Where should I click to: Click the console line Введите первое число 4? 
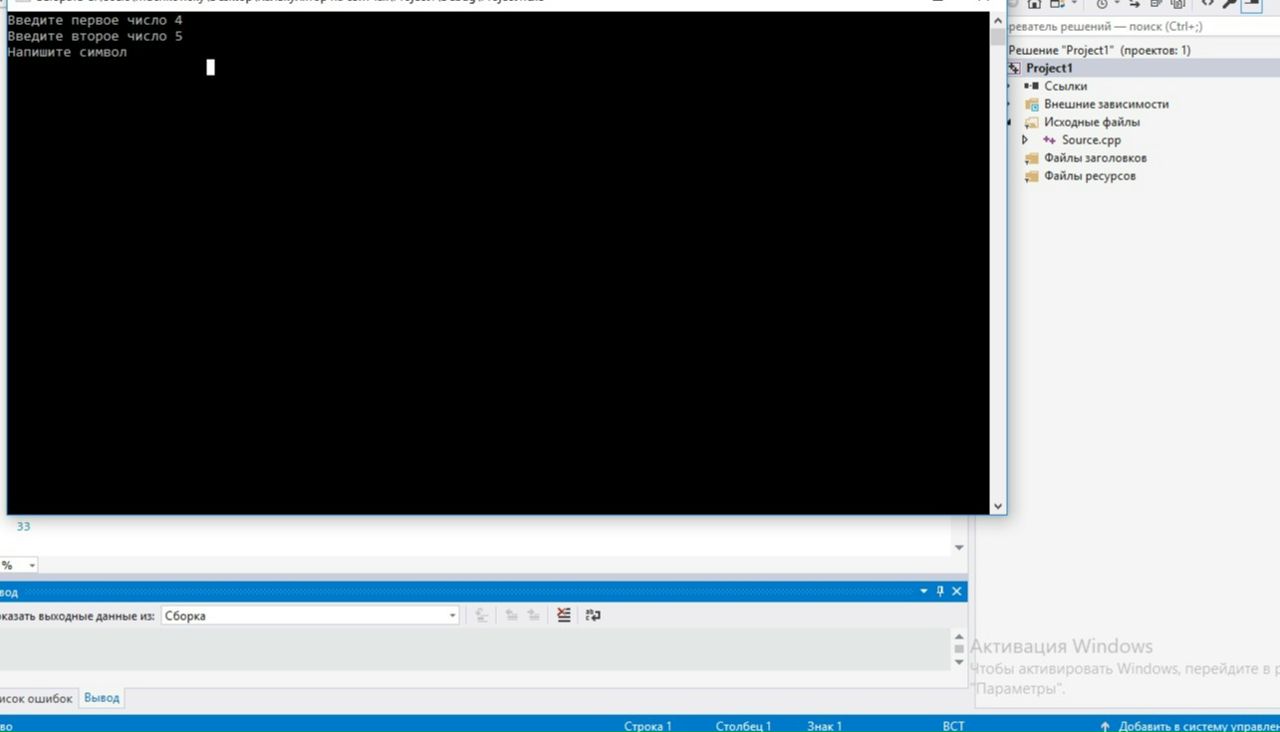click(95, 20)
